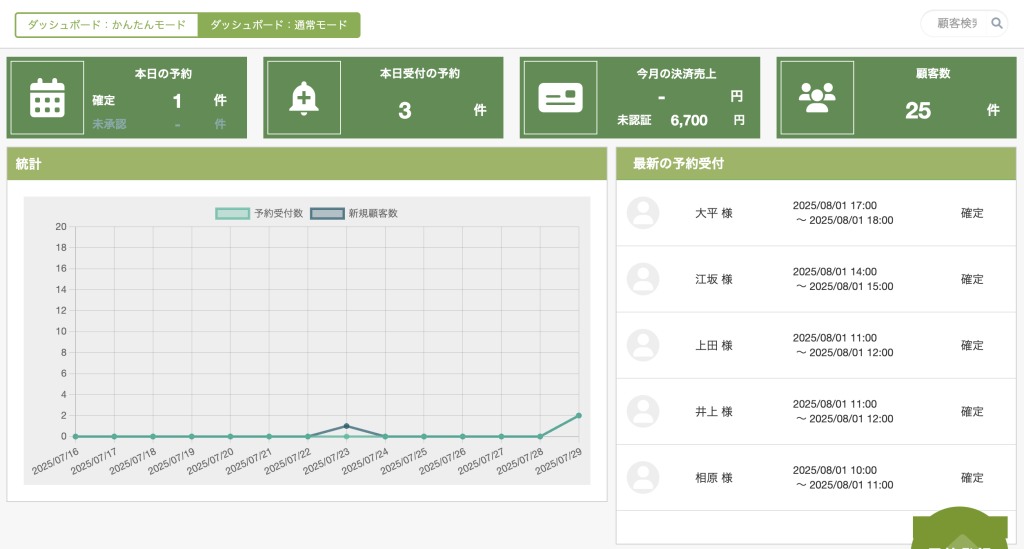Click avatar icon of 相原 様
This screenshot has height=549, width=1024.
(643, 477)
